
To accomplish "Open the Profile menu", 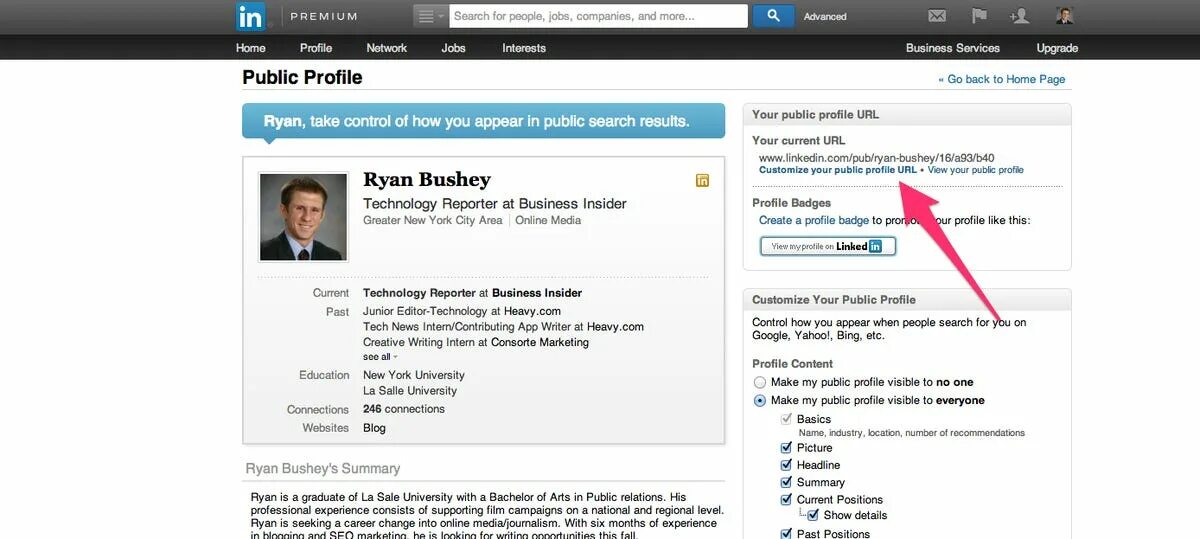I will click(x=316, y=48).
